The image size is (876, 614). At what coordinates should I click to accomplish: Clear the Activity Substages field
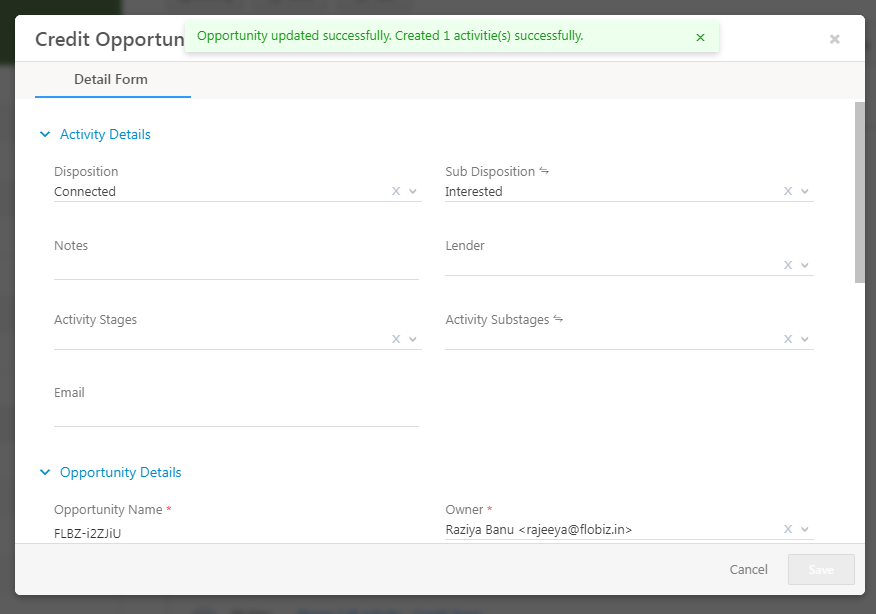788,339
